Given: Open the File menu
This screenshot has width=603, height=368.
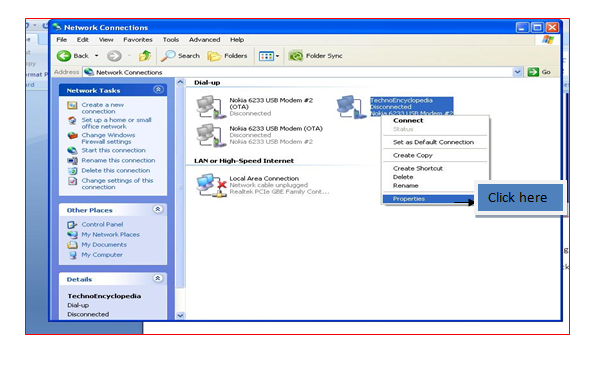Looking at the screenshot, I should 62,40.
